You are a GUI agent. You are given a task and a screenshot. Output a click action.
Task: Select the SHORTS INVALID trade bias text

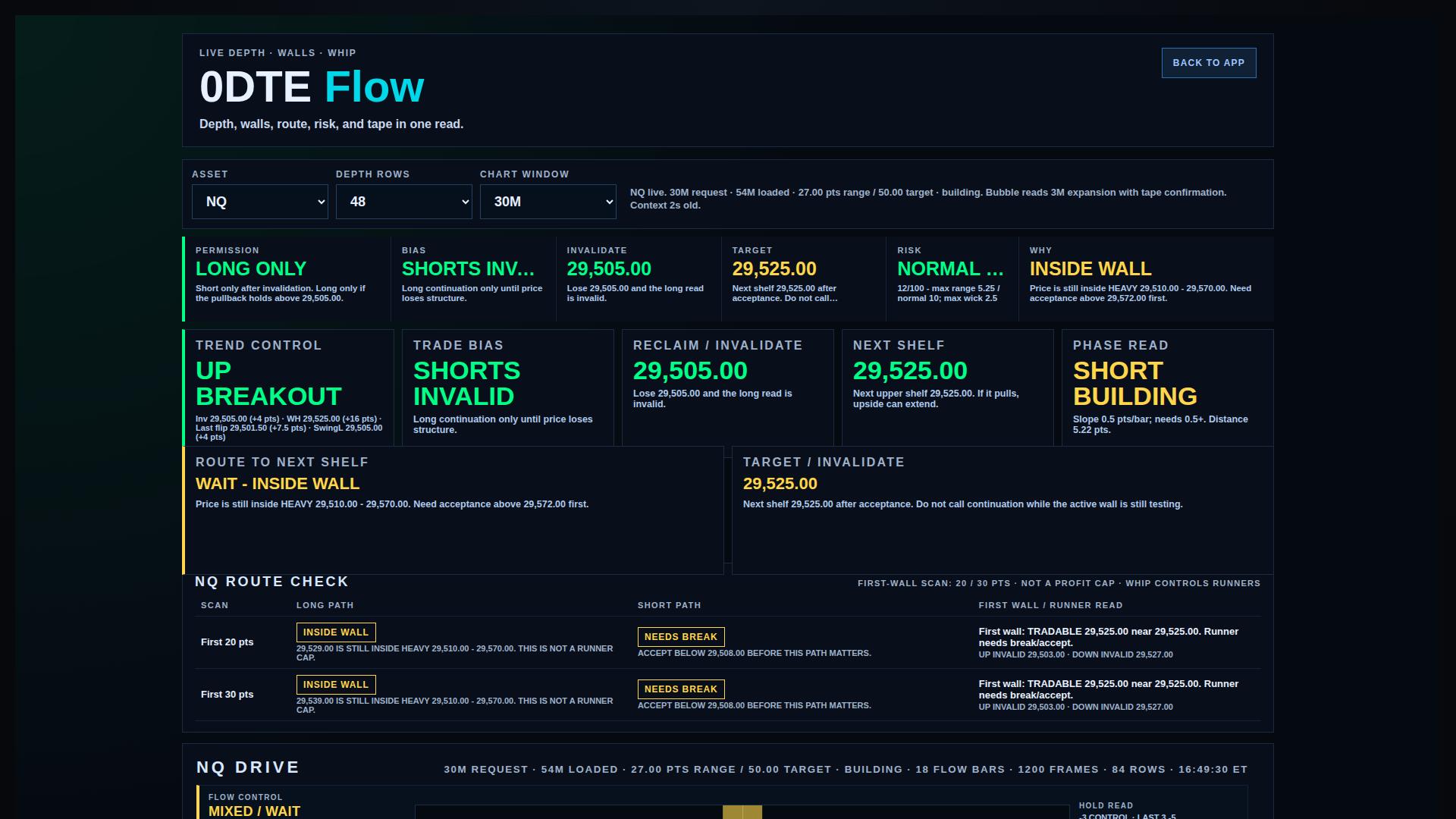466,384
